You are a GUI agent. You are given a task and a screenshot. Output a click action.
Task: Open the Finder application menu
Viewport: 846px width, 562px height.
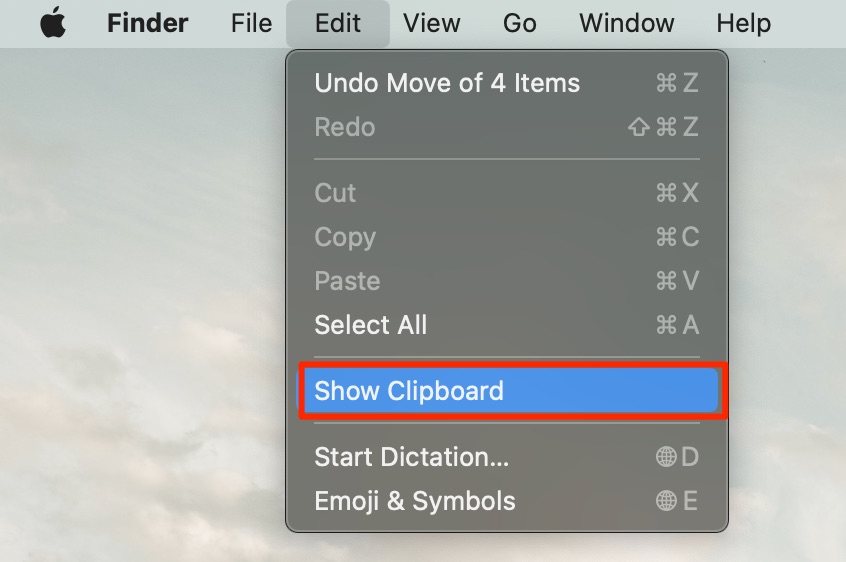147,23
